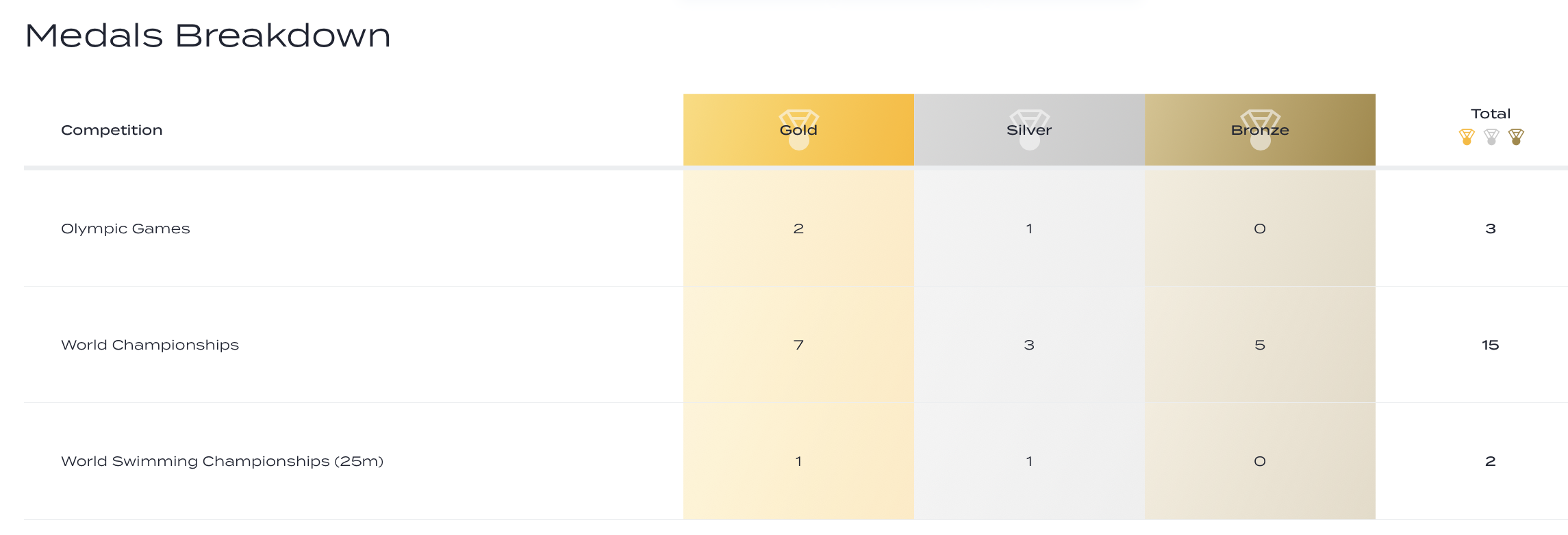Click small gold medal icon under Total
The width and height of the screenshot is (1568, 535).
(1467, 137)
